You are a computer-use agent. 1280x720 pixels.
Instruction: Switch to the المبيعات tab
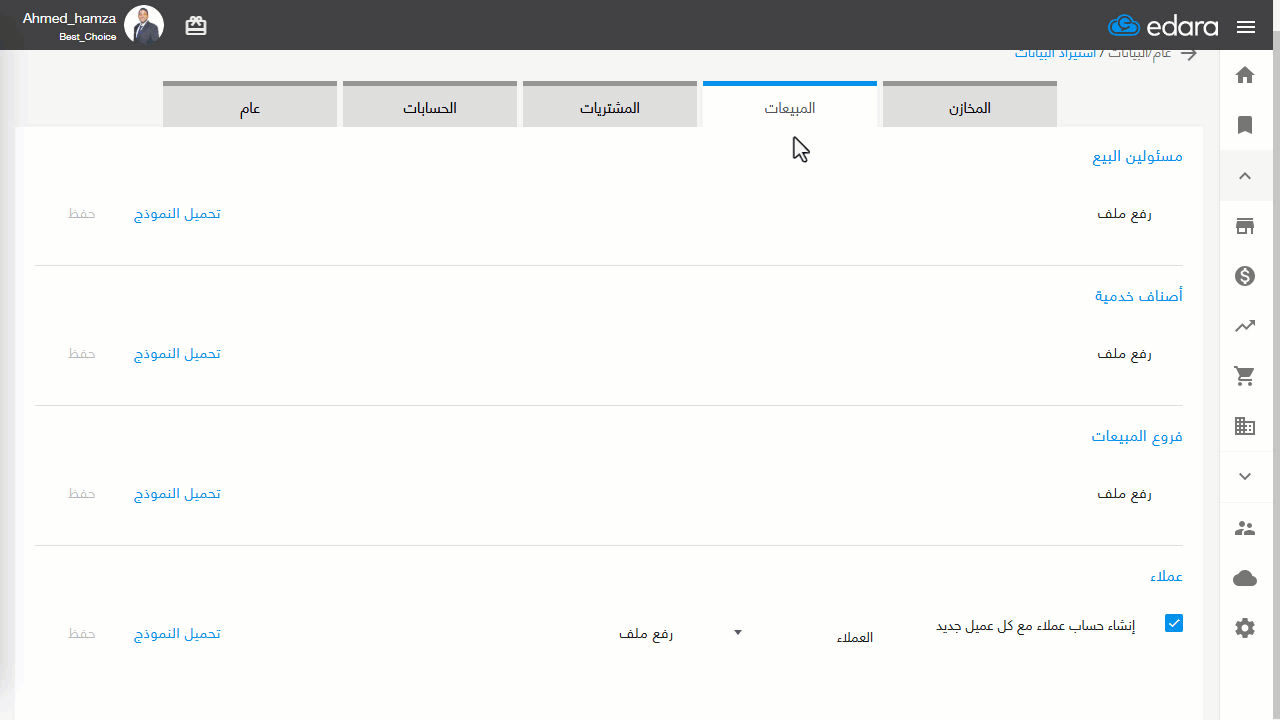790,104
